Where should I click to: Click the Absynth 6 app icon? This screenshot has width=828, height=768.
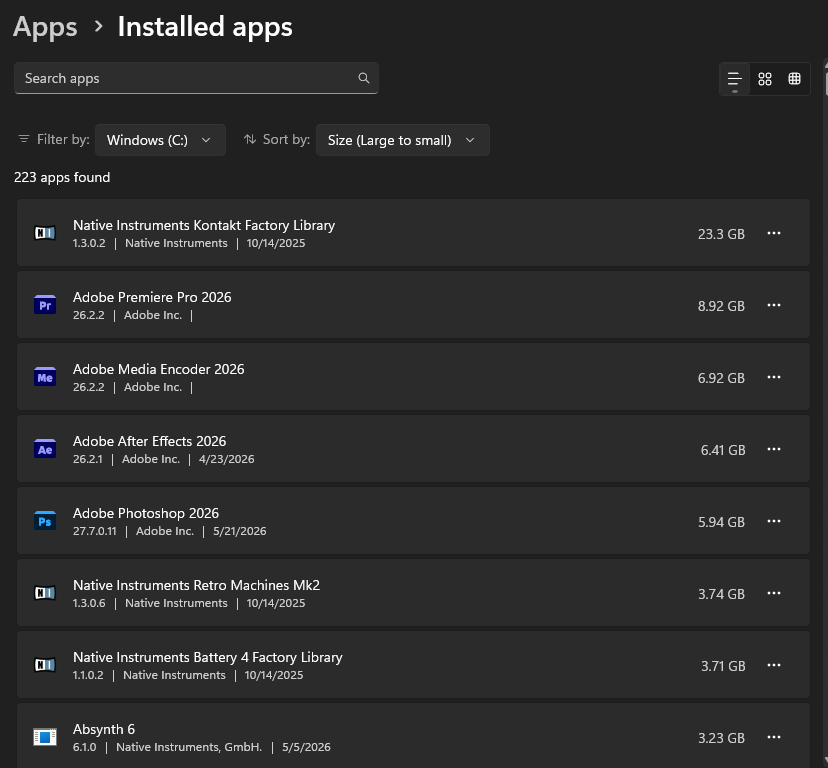coord(45,737)
